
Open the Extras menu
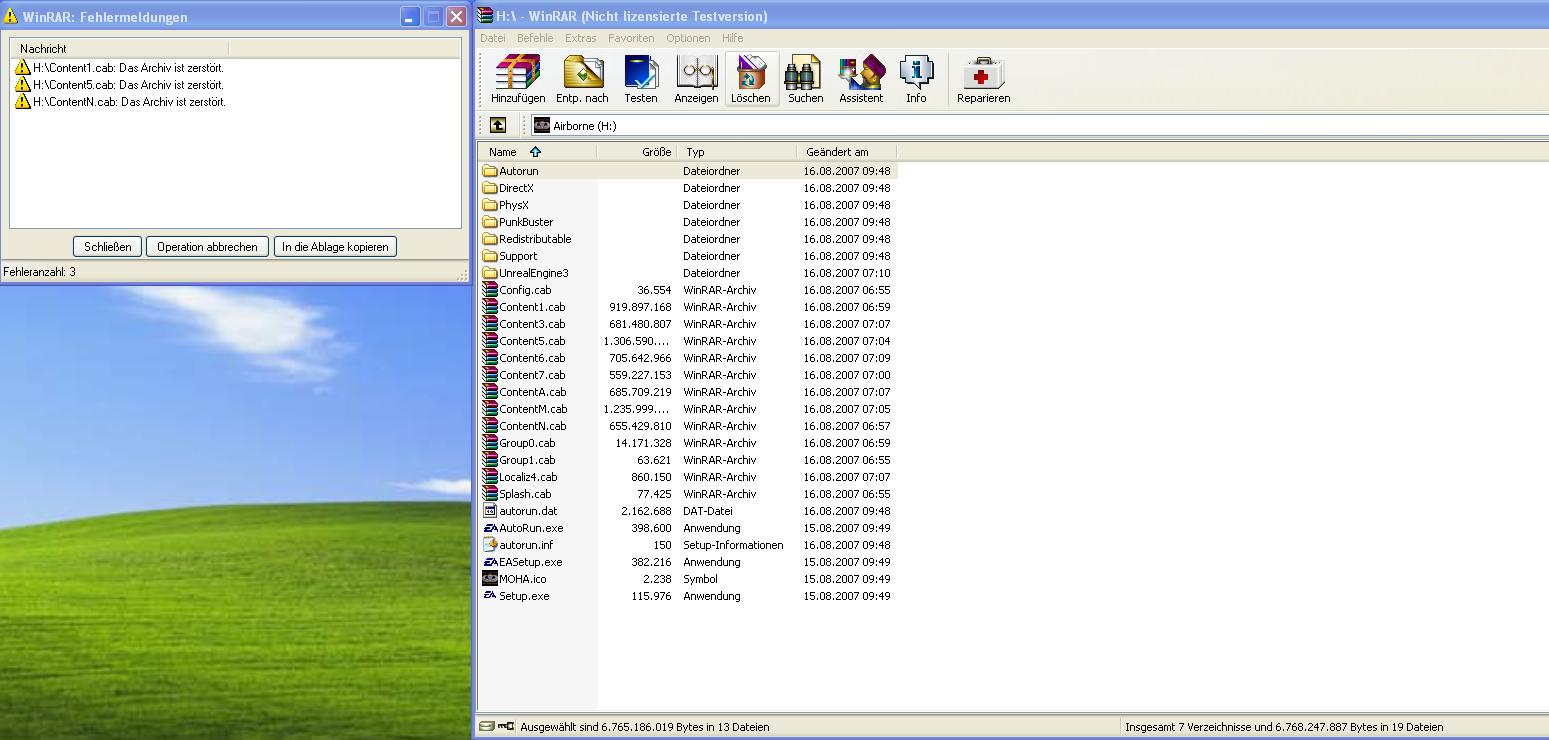tap(580, 38)
